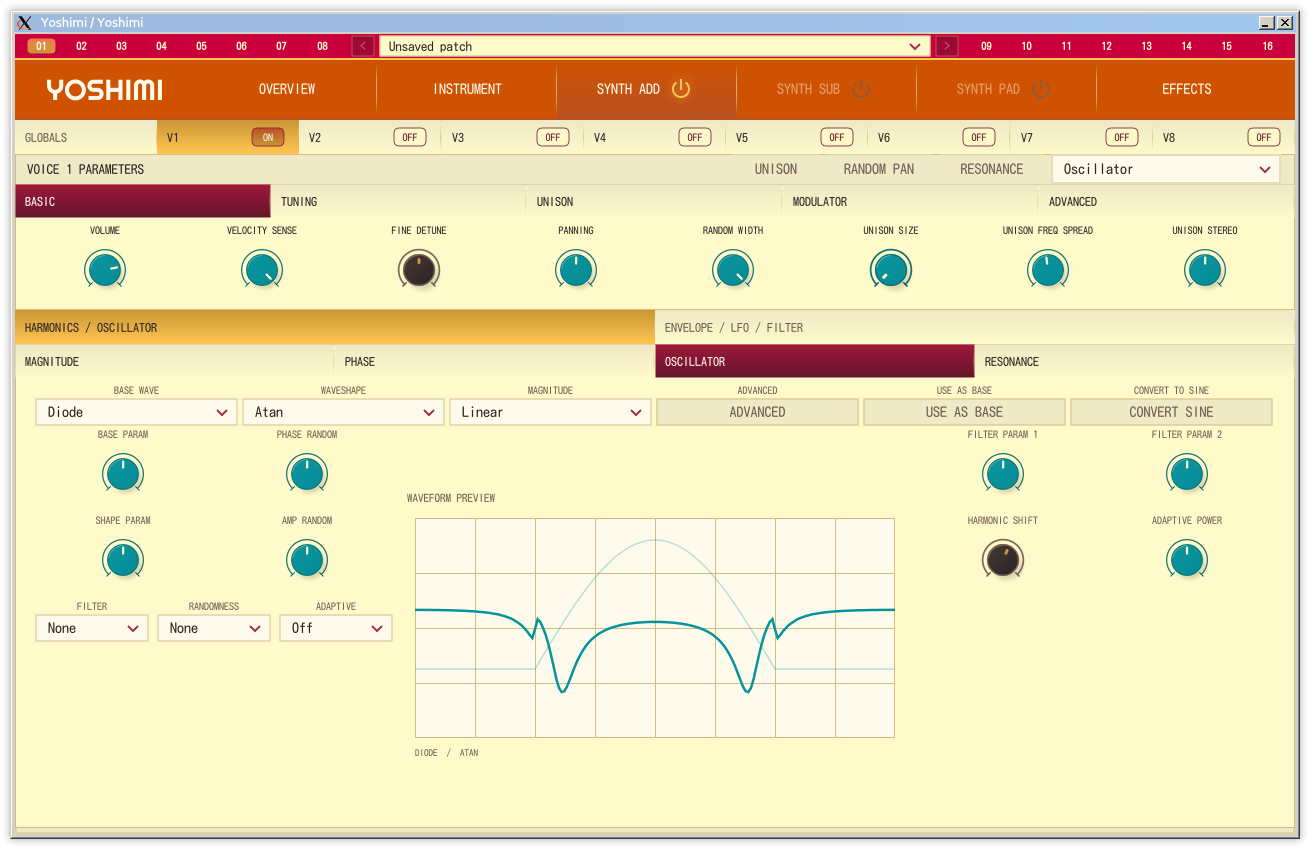Click the Volume knob
The width and height of the screenshot is (1310, 849).
pos(105,270)
